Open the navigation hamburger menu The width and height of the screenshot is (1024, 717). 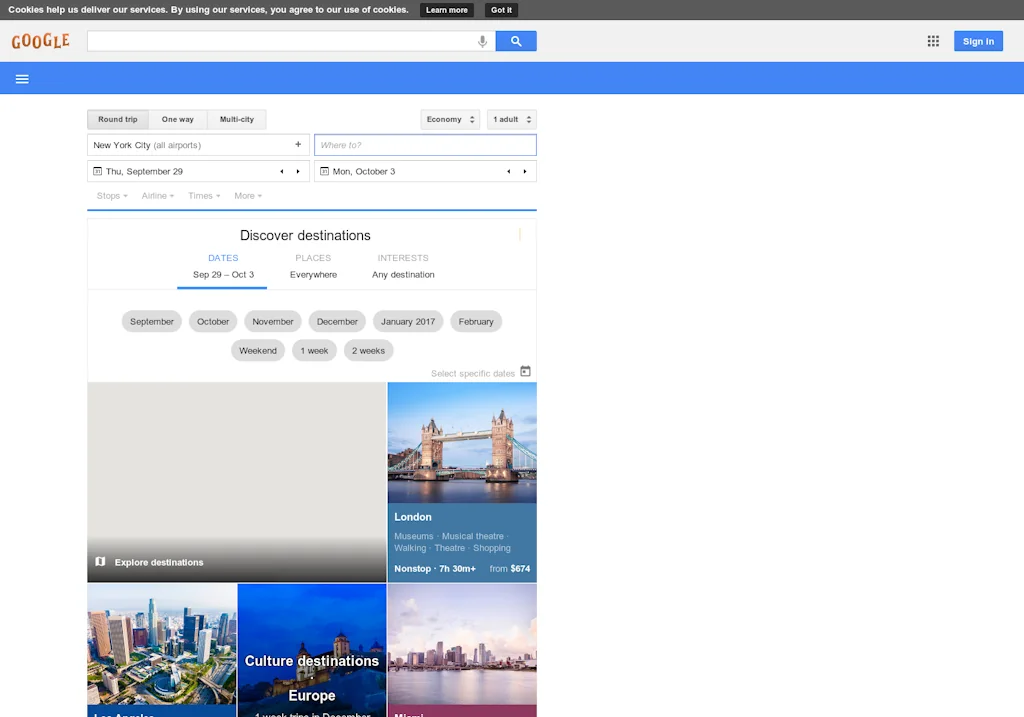pos(22,78)
